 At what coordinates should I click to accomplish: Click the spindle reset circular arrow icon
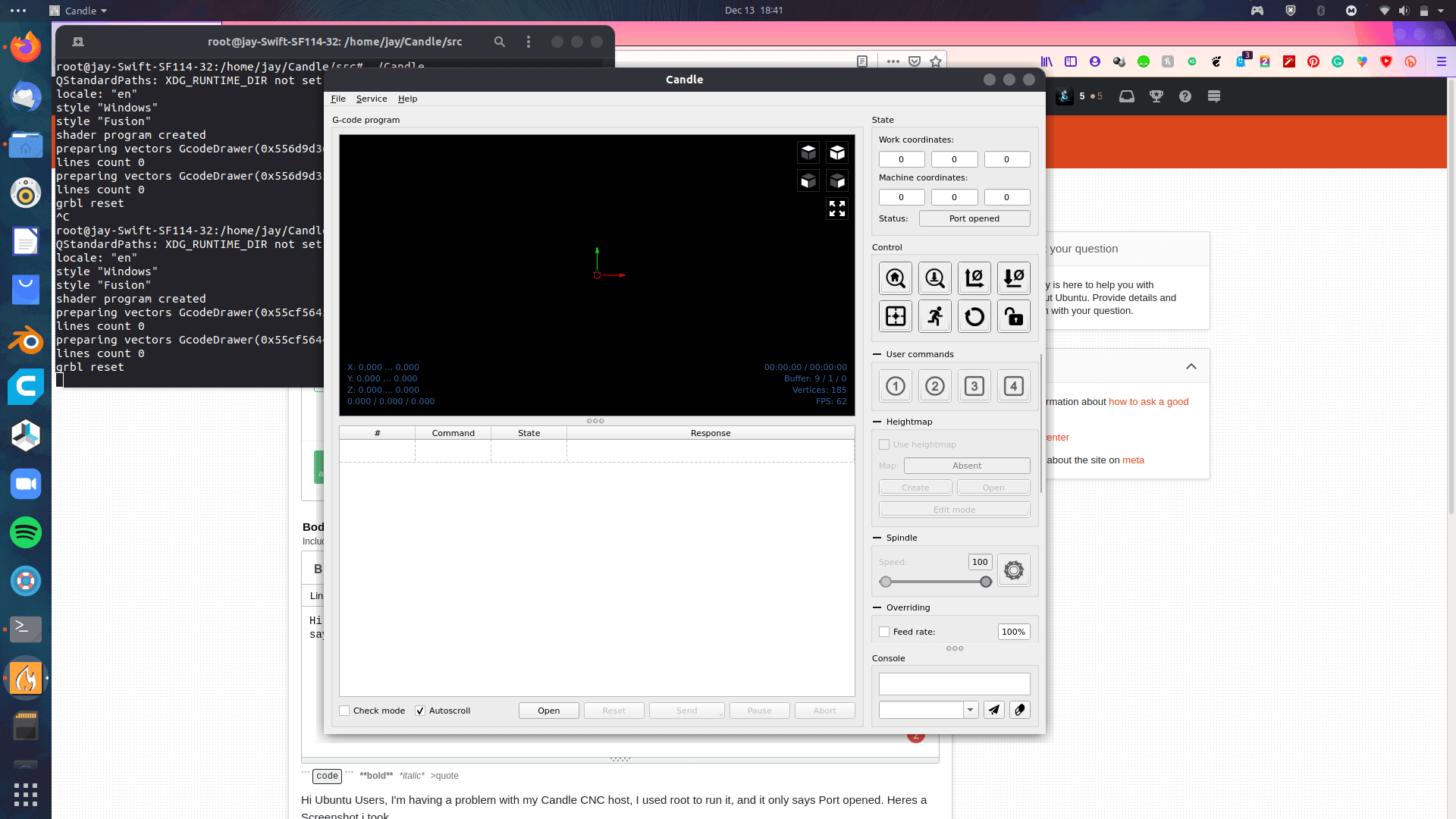[x=974, y=316]
